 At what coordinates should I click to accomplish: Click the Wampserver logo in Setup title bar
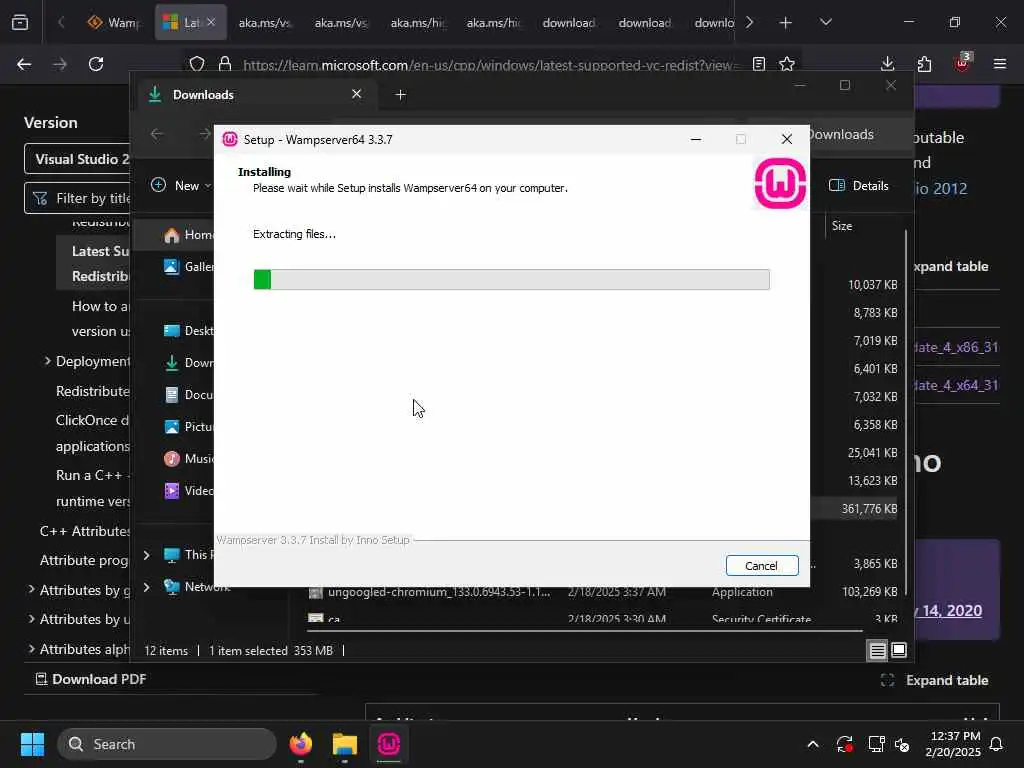(230, 139)
